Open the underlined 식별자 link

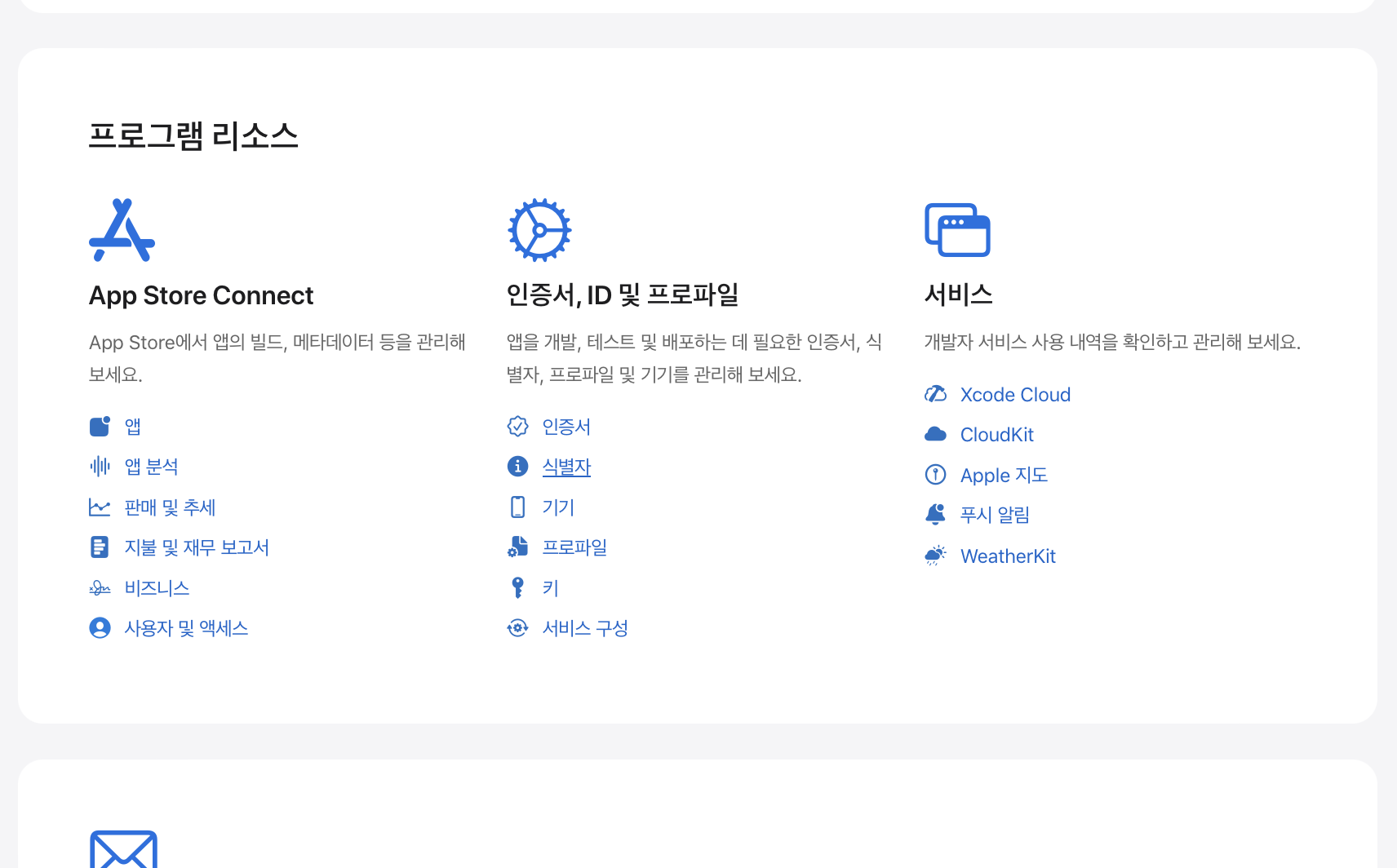click(566, 467)
